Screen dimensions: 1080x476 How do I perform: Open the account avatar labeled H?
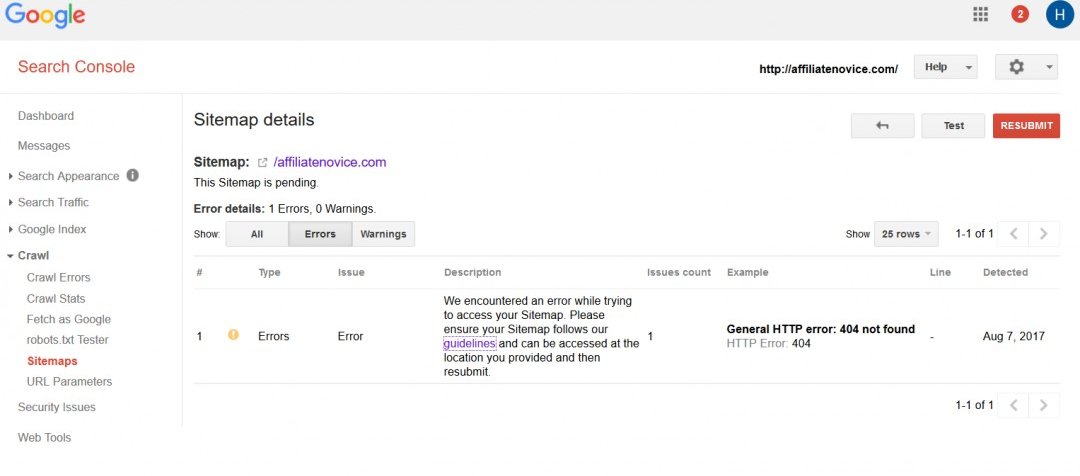(x=1059, y=14)
